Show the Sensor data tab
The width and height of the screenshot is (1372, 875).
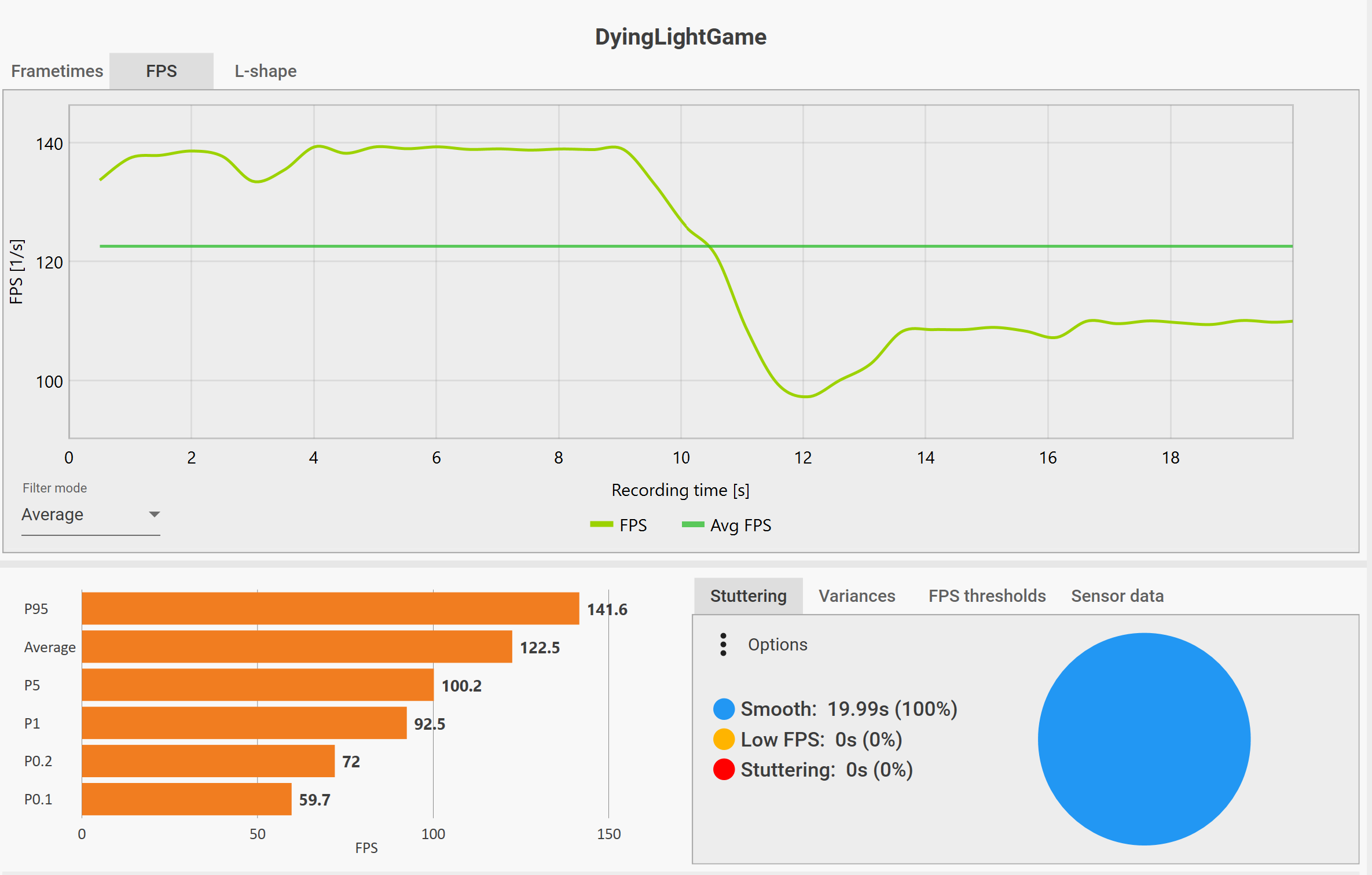[1117, 596]
